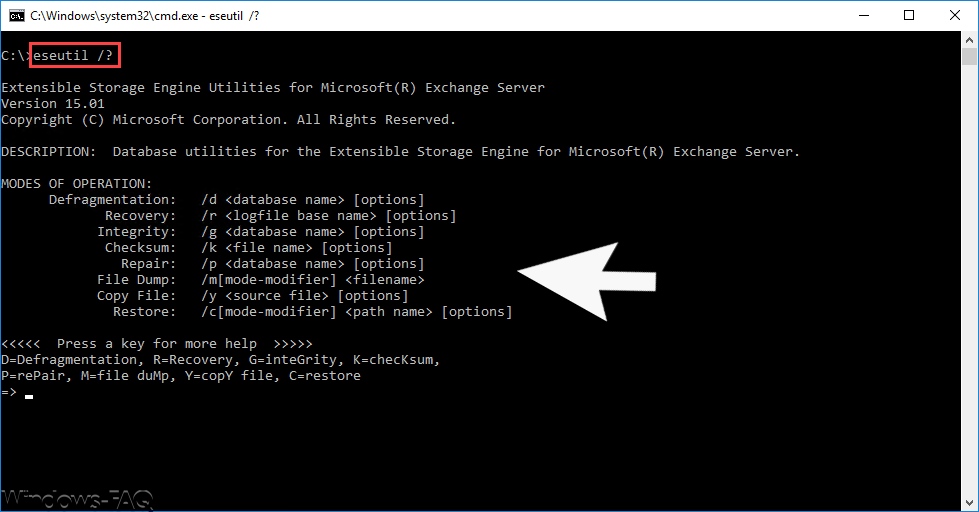Click the large white arrow graphic

click(x=586, y=282)
